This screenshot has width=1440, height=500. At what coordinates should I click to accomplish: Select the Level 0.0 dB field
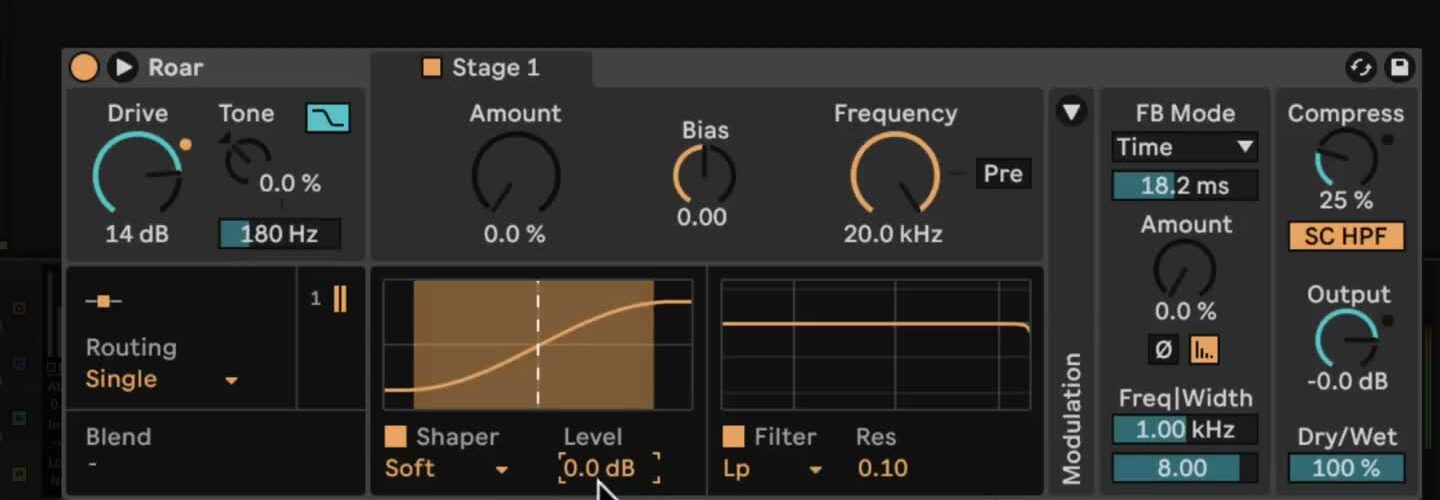609,468
